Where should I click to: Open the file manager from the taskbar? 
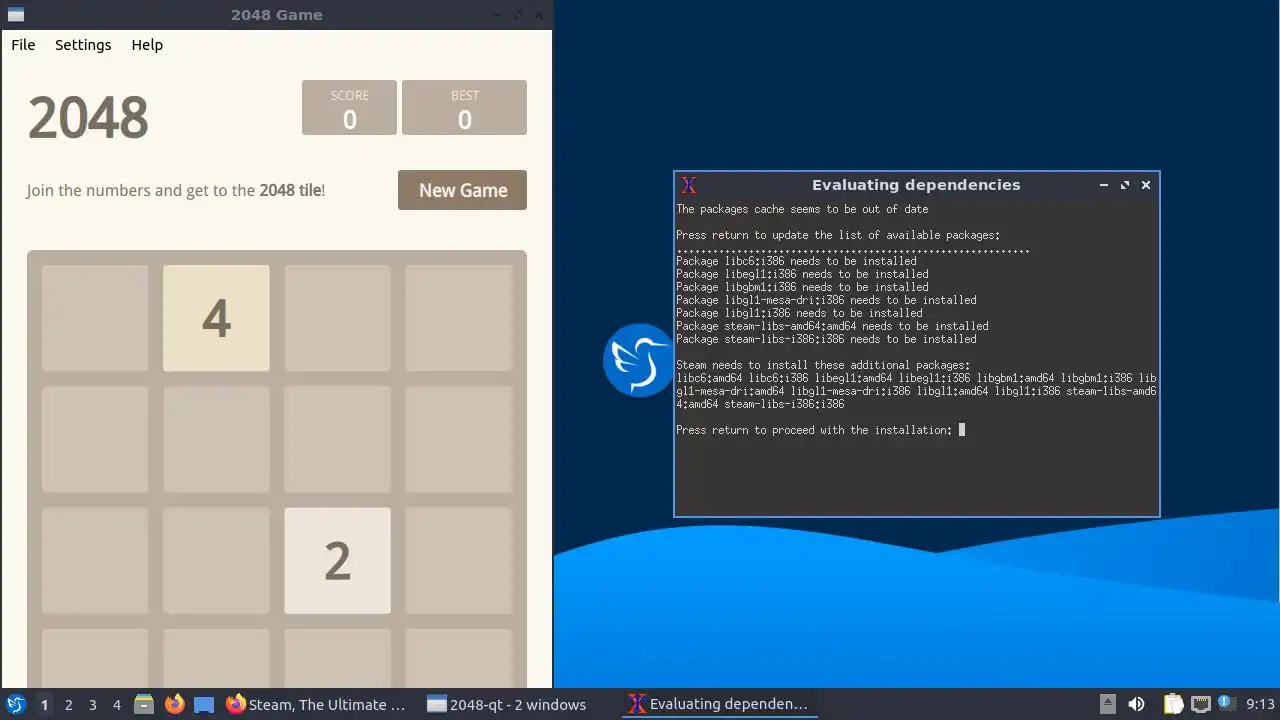click(x=144, y=705)
